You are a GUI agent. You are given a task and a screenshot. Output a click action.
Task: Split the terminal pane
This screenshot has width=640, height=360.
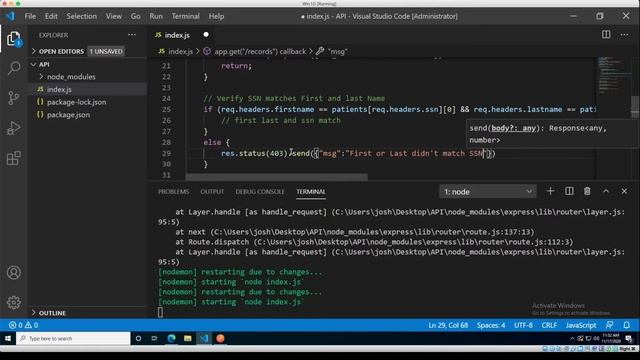click(569, 191)
